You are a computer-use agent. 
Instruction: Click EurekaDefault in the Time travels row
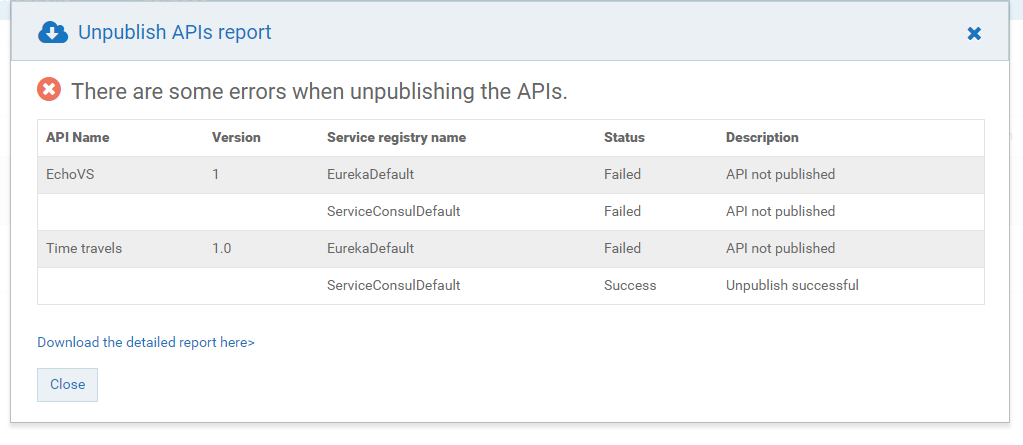(x=370, y=249)
